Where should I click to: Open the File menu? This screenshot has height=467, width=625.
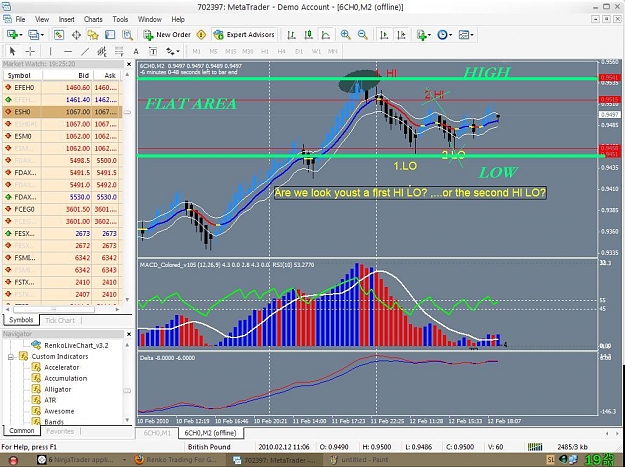click(x=20, y=19)
